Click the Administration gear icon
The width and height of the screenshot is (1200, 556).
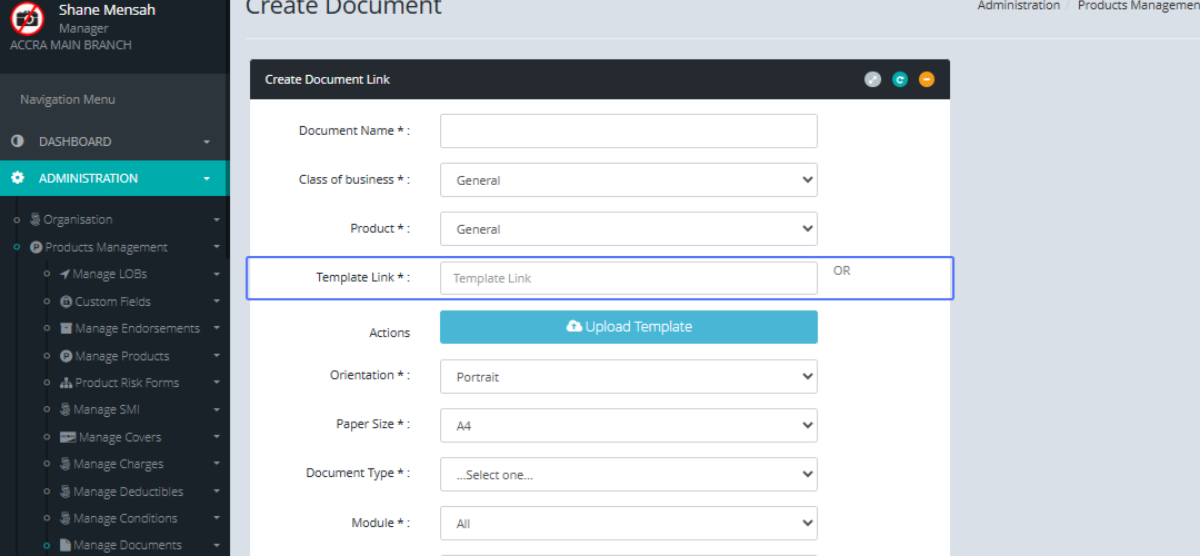coord(17,178)
